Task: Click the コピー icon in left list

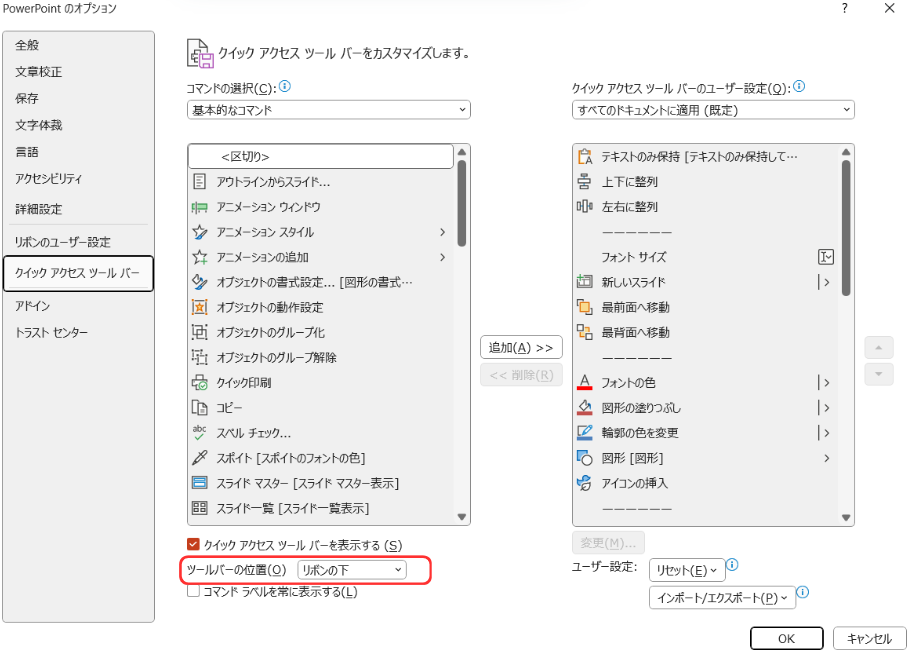Action: tap(199, 408)
